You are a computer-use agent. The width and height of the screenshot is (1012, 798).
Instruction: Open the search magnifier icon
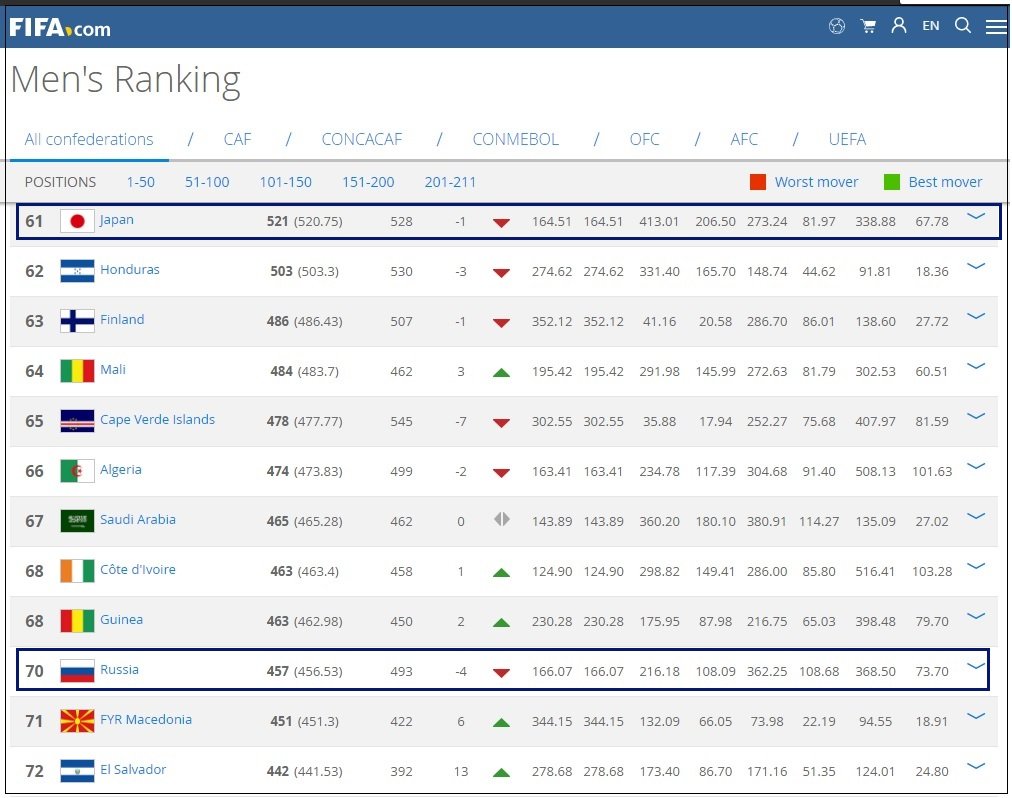(x=962, y=25)
